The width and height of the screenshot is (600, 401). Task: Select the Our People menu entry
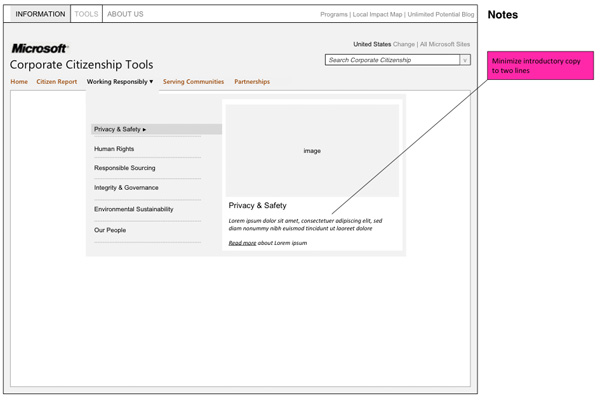[x=110, y=230]
